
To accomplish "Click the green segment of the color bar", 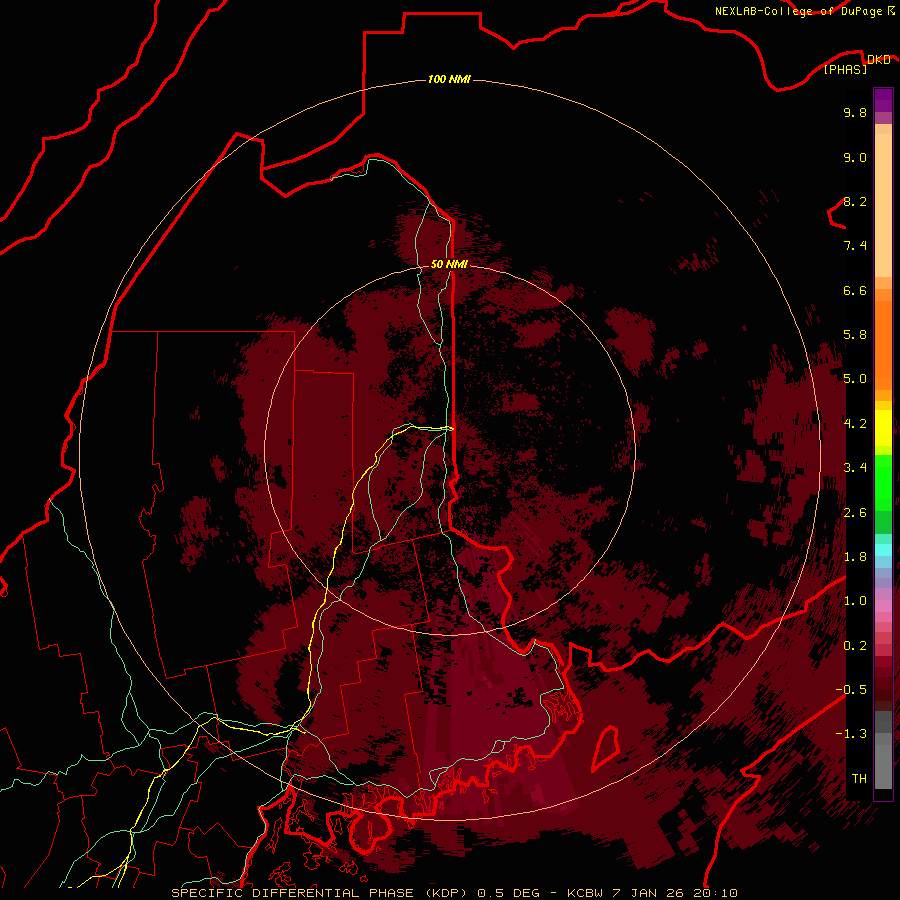I will coord(883,483).
